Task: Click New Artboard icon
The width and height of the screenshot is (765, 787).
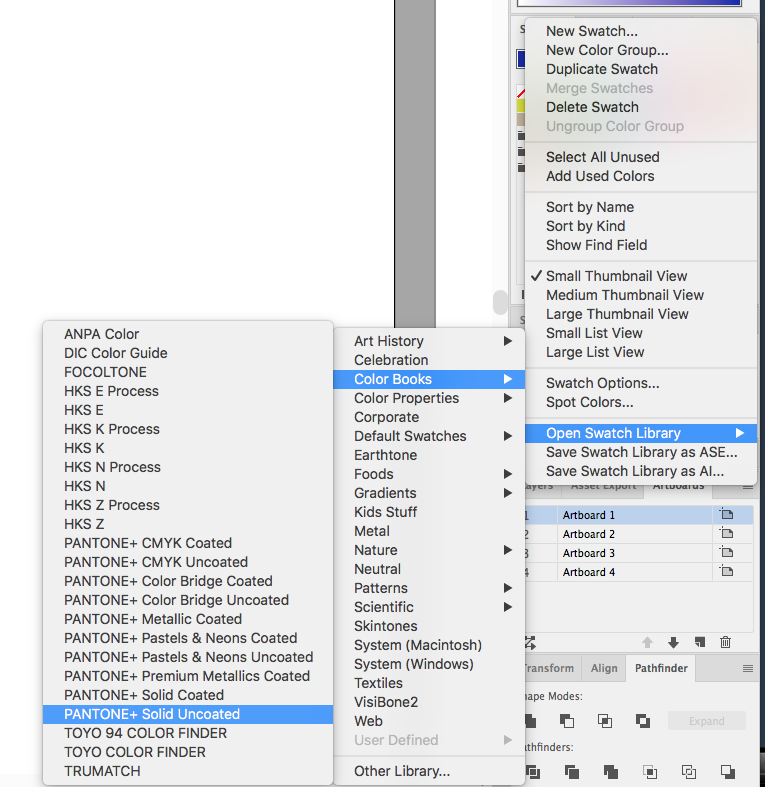Action: coord(700,642)
